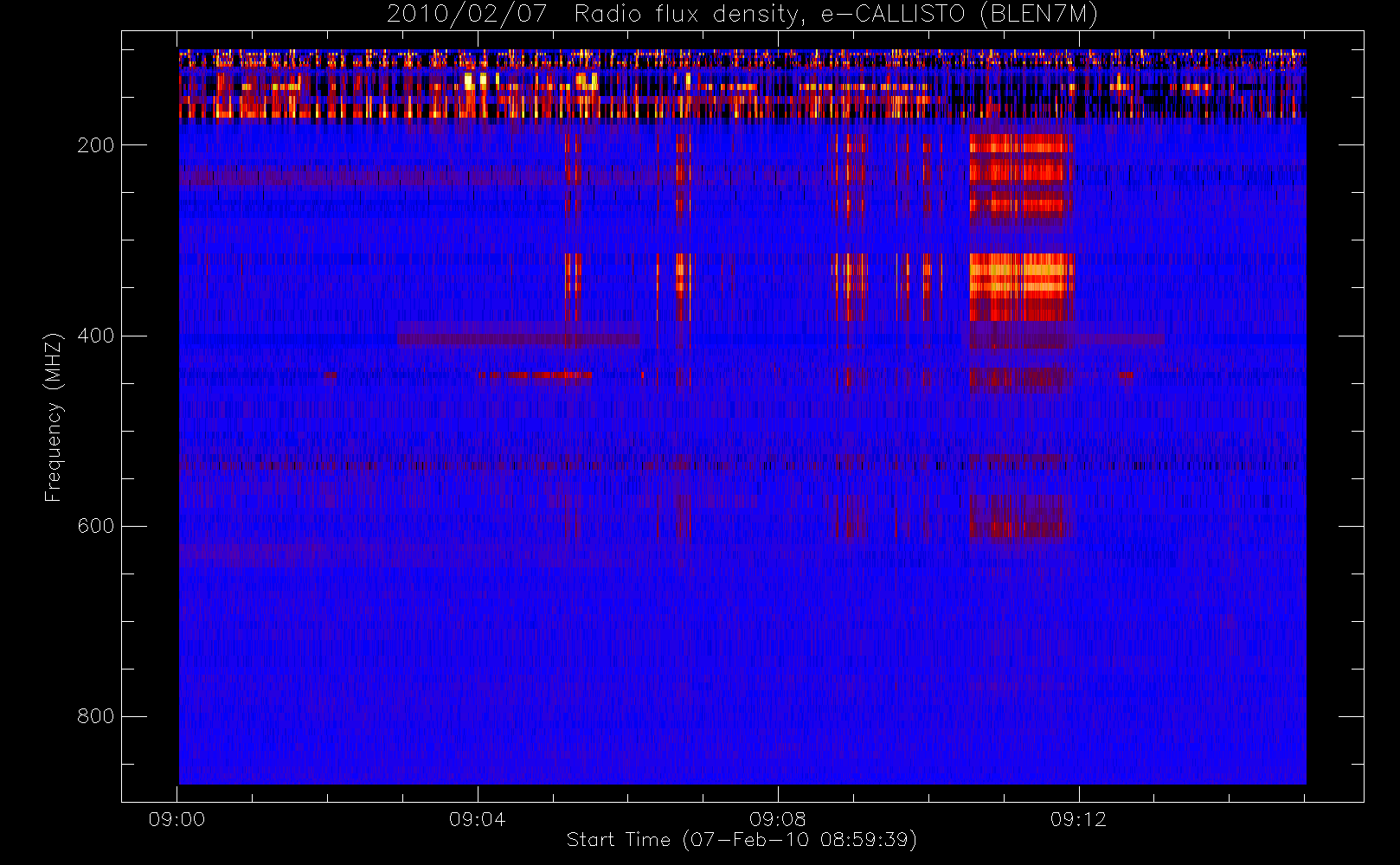Click the 09:08 time tick label

click(x=778, y=819)
